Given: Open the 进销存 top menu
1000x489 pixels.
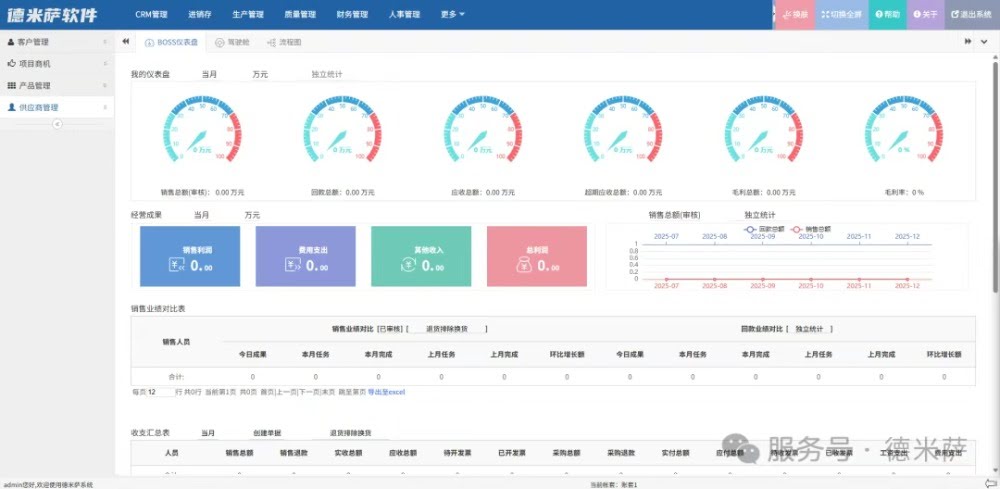Looking at the screenshot, I should click(x=200, y=15).
